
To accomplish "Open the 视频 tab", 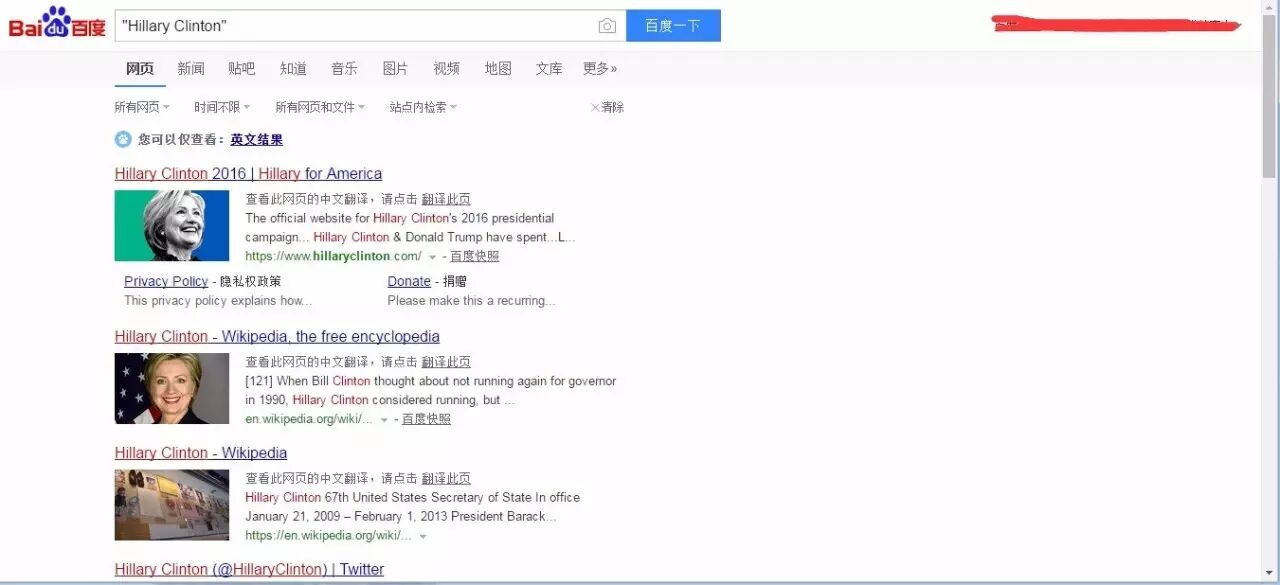I will (x=446, y=69).
